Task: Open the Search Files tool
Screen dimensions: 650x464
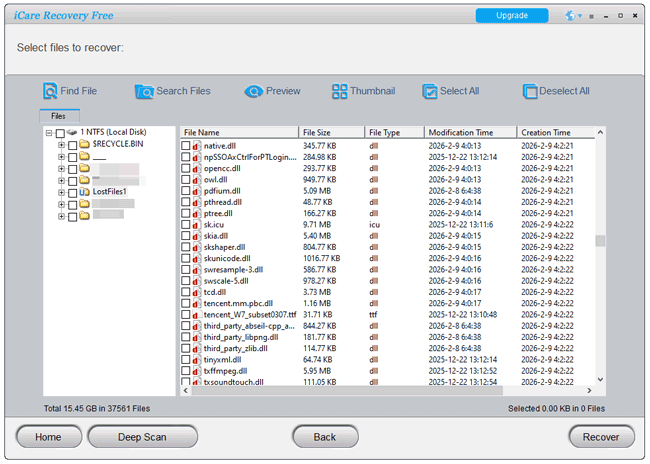Action: click(172, 91)
